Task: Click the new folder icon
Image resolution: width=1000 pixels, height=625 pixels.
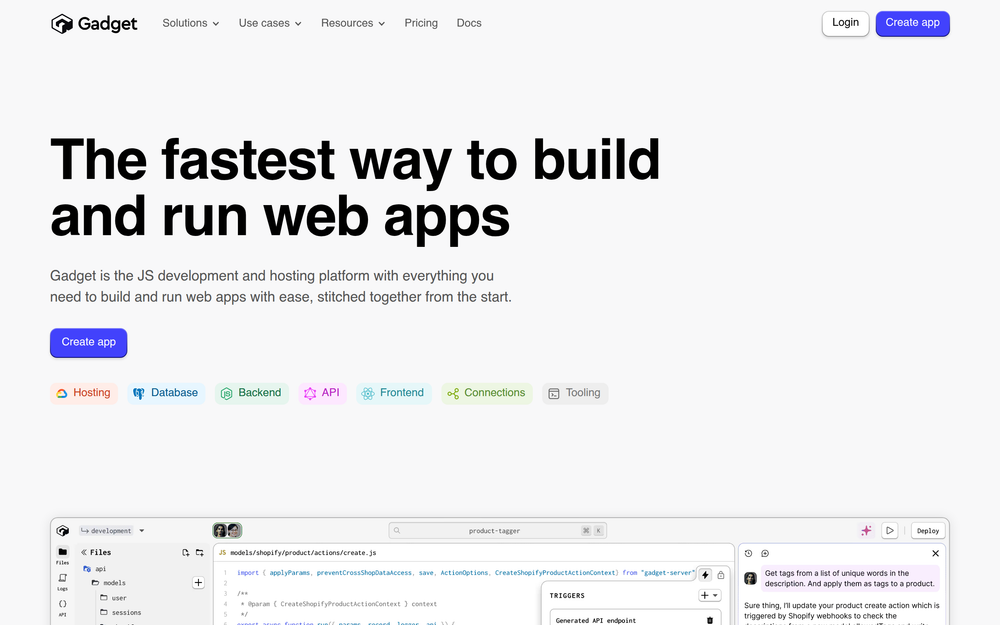Action: (200, 552)
